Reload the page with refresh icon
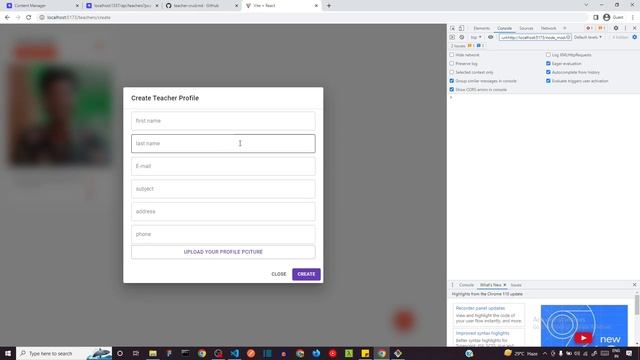Image resolution: width=640 pixels, height=360 pixels. (29, 18)
